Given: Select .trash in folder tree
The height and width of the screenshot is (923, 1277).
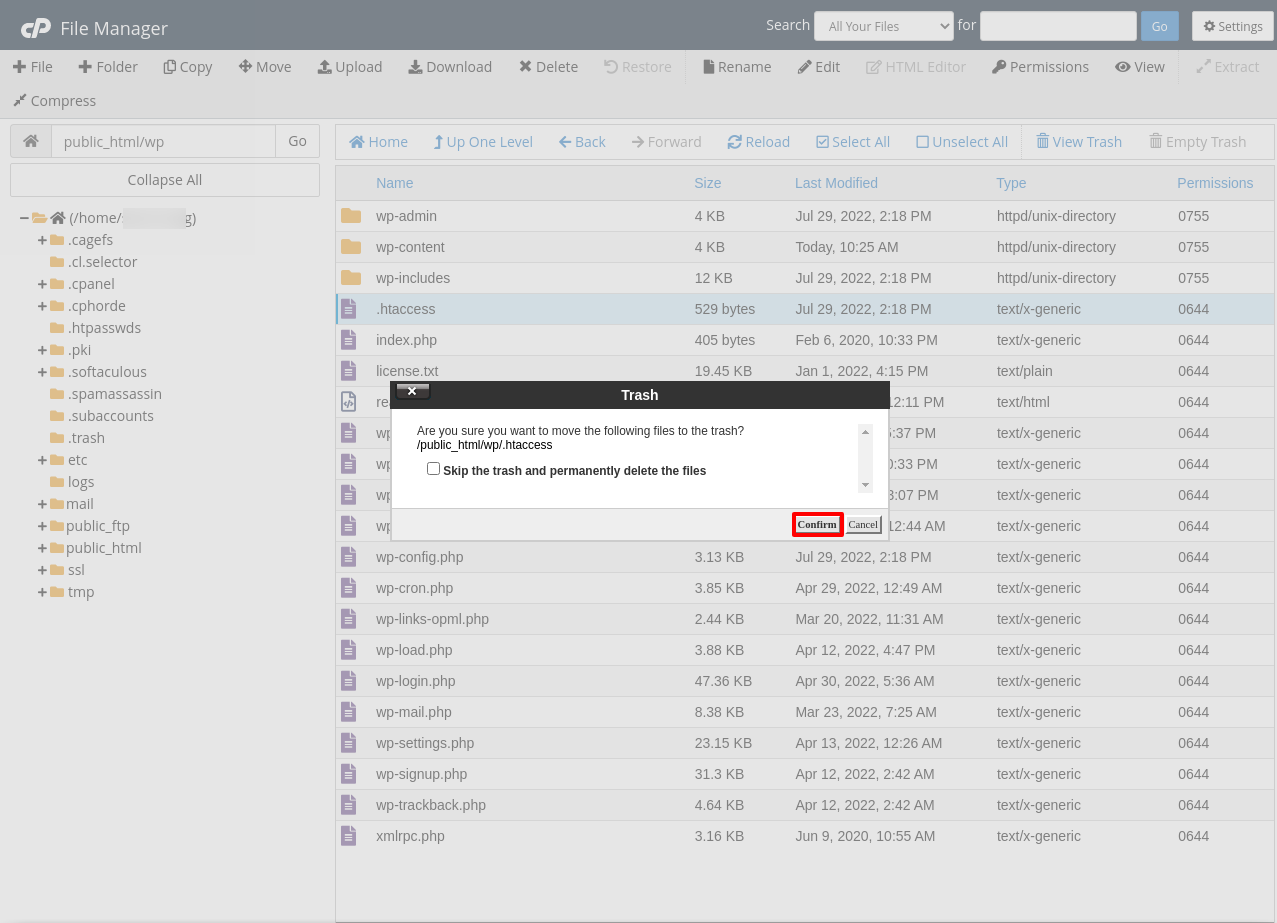Looking at the screenshot, I should 86,438.
